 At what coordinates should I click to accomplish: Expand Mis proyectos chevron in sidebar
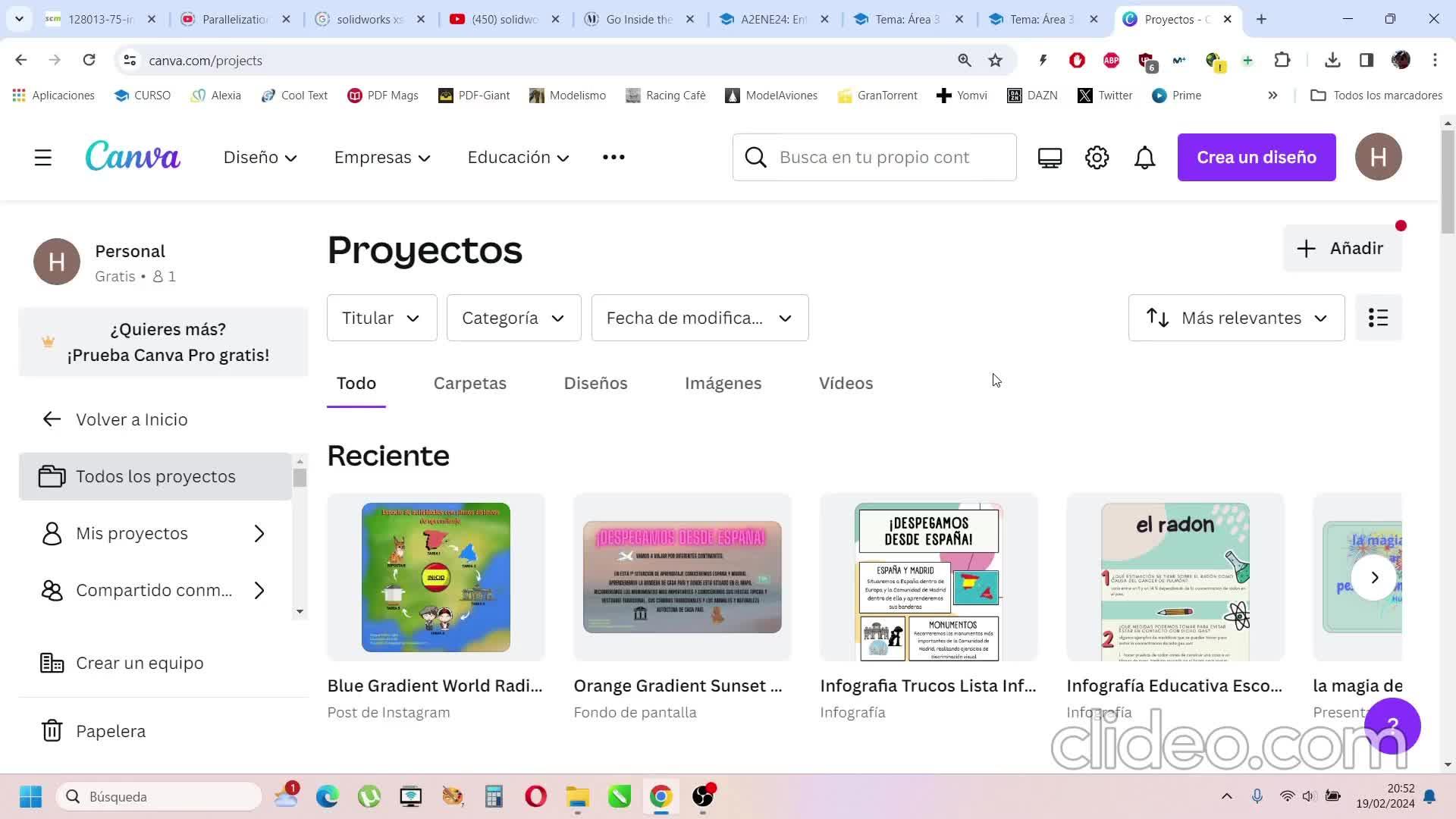click(259, 534)
